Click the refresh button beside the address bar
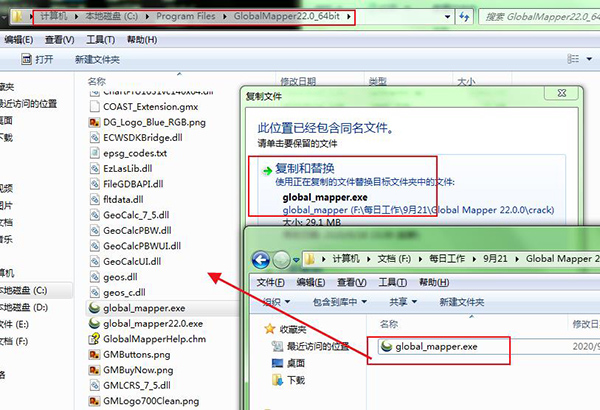 coord(464,16)
